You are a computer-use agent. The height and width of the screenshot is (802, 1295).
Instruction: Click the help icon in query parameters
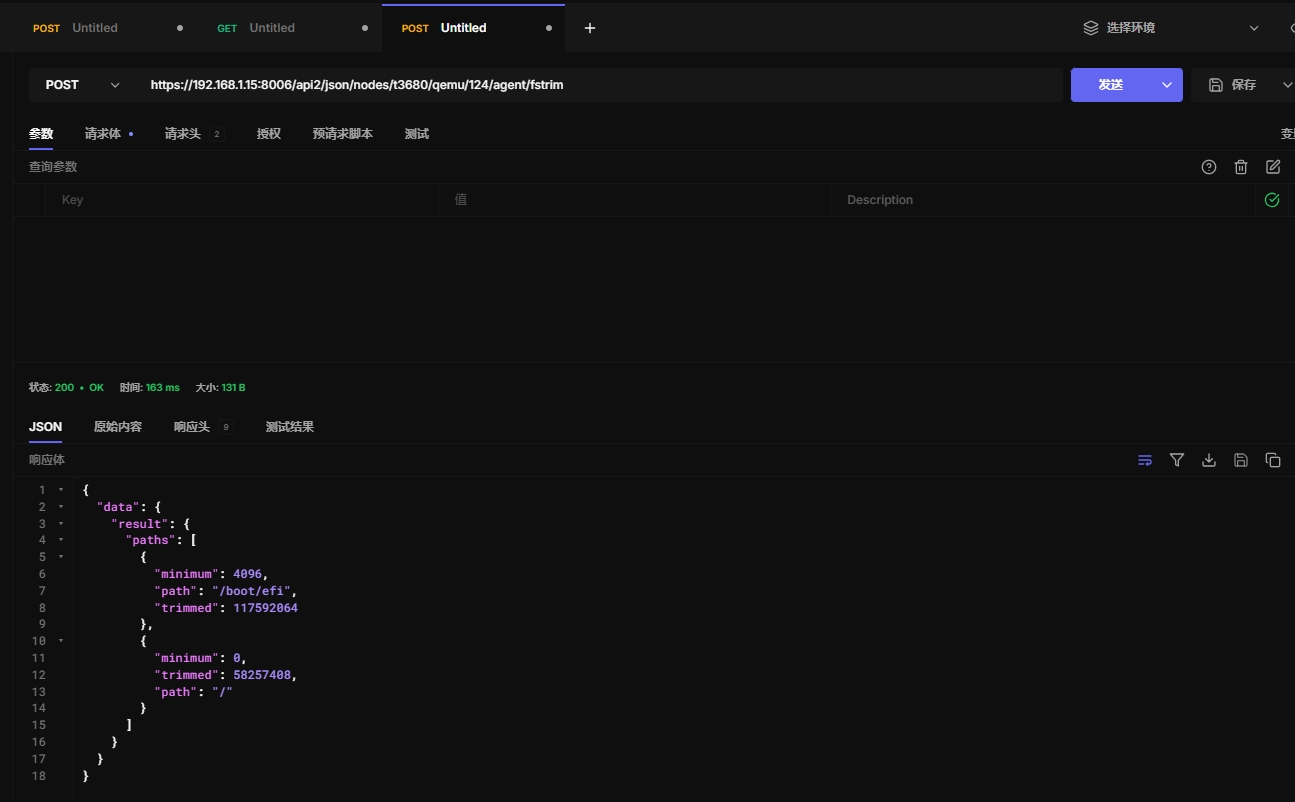coord(1209,167)
